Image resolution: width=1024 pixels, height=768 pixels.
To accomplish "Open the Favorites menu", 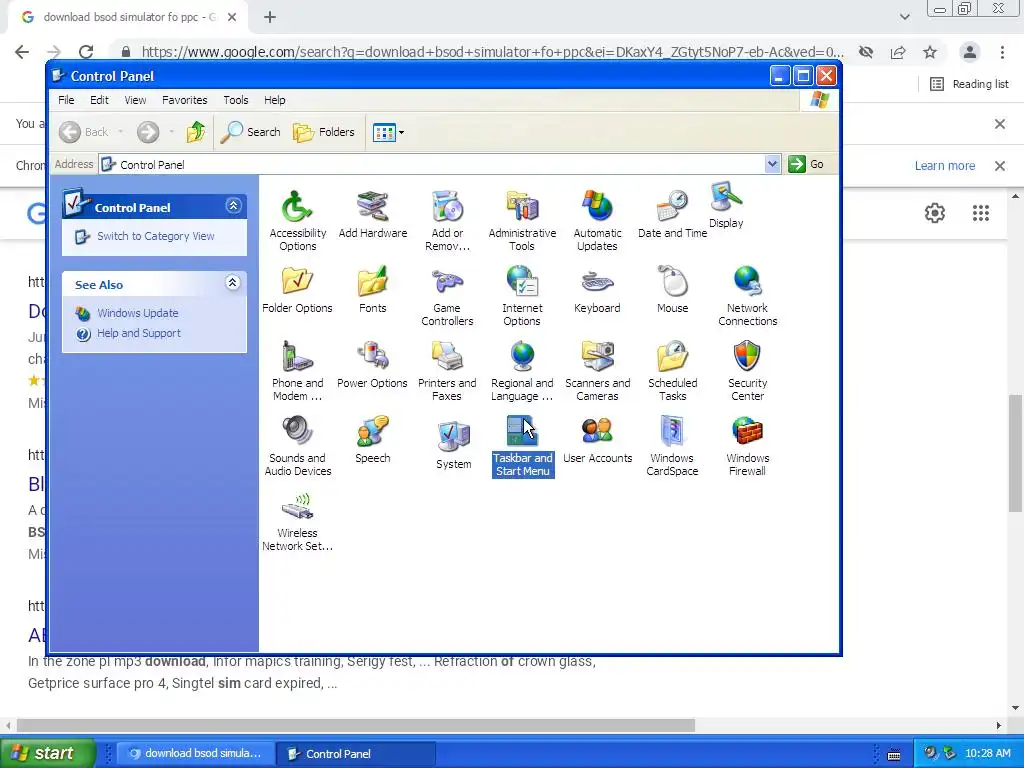I will [185, 100].
